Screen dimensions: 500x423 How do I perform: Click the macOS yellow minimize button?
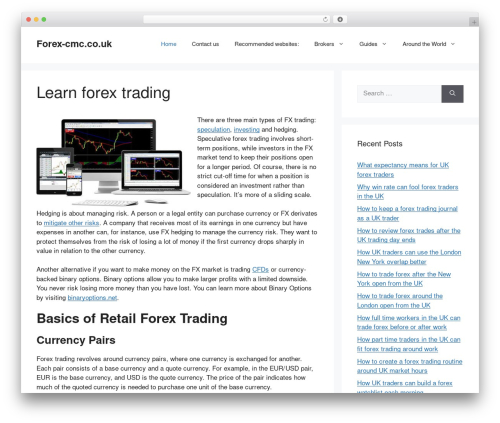pyautogui.click(x=36, y=19)
